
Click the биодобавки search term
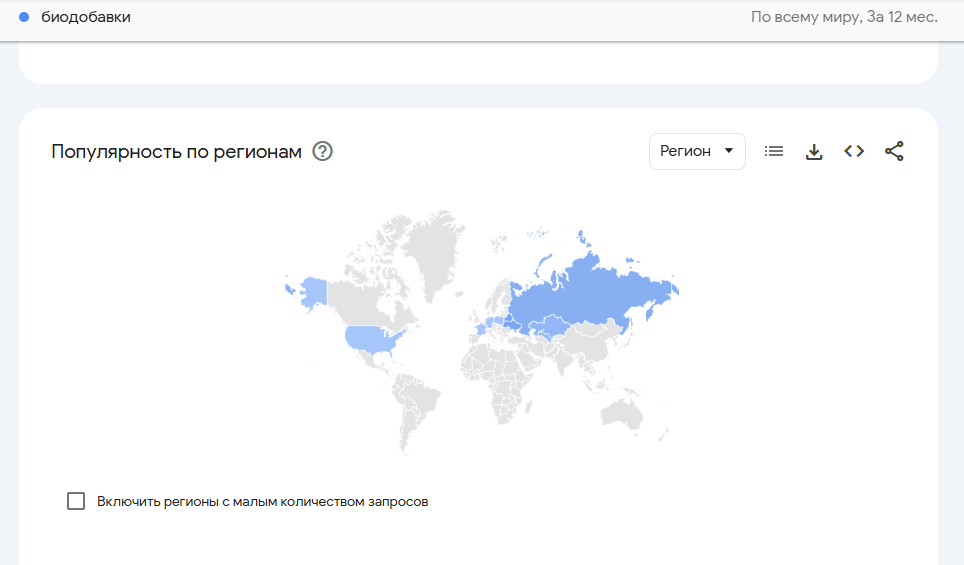pos(86,17)
